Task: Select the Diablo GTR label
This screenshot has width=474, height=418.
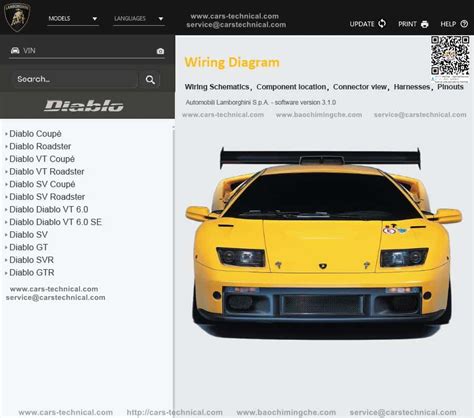Action: 32,273
